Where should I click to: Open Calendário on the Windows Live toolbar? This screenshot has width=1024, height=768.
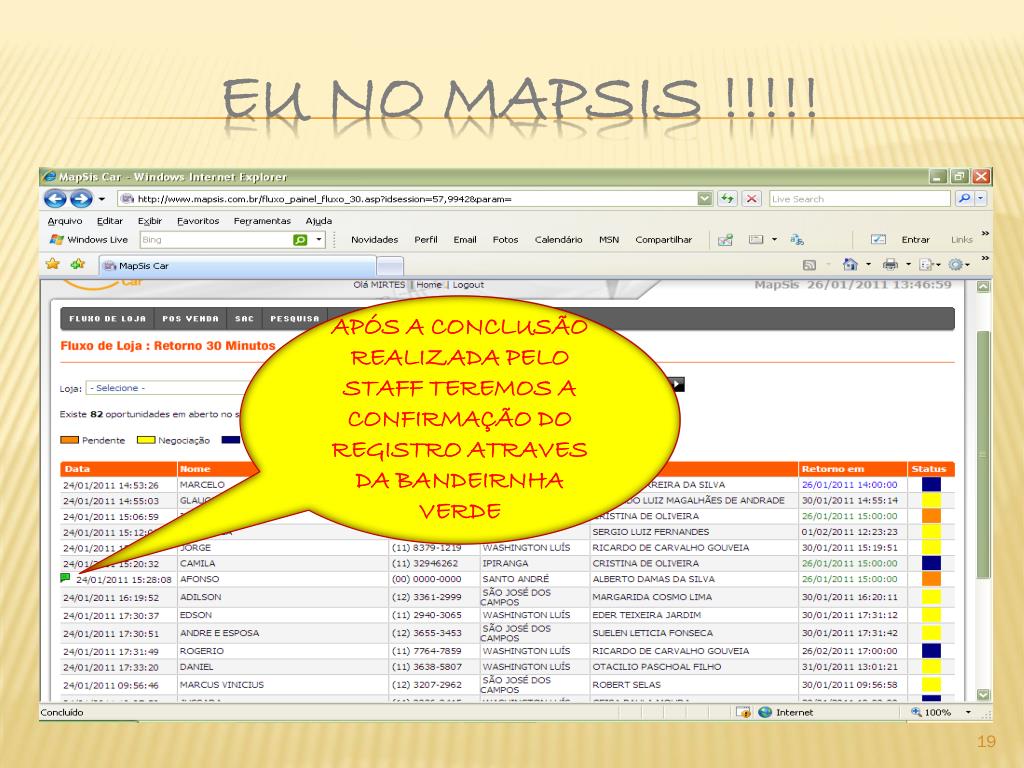[558, 240]
